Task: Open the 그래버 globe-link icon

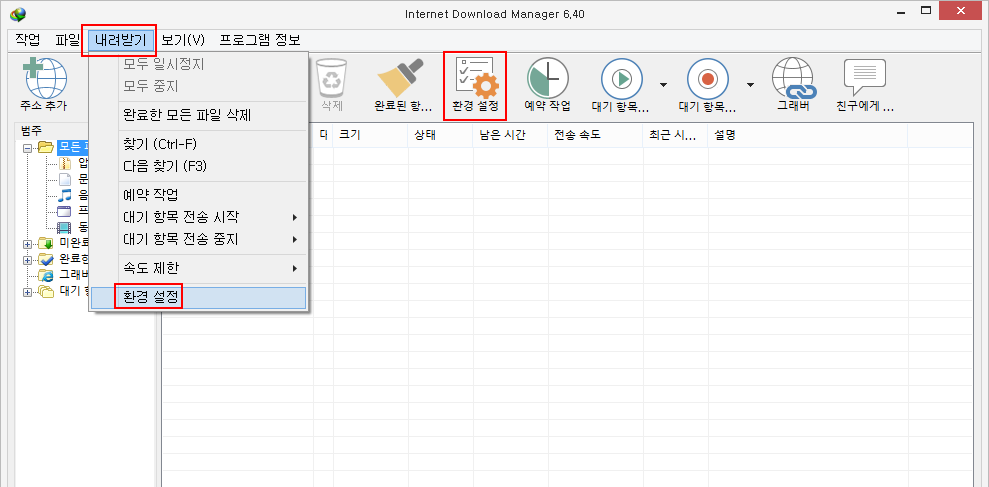Action: (x=794, y=78)
